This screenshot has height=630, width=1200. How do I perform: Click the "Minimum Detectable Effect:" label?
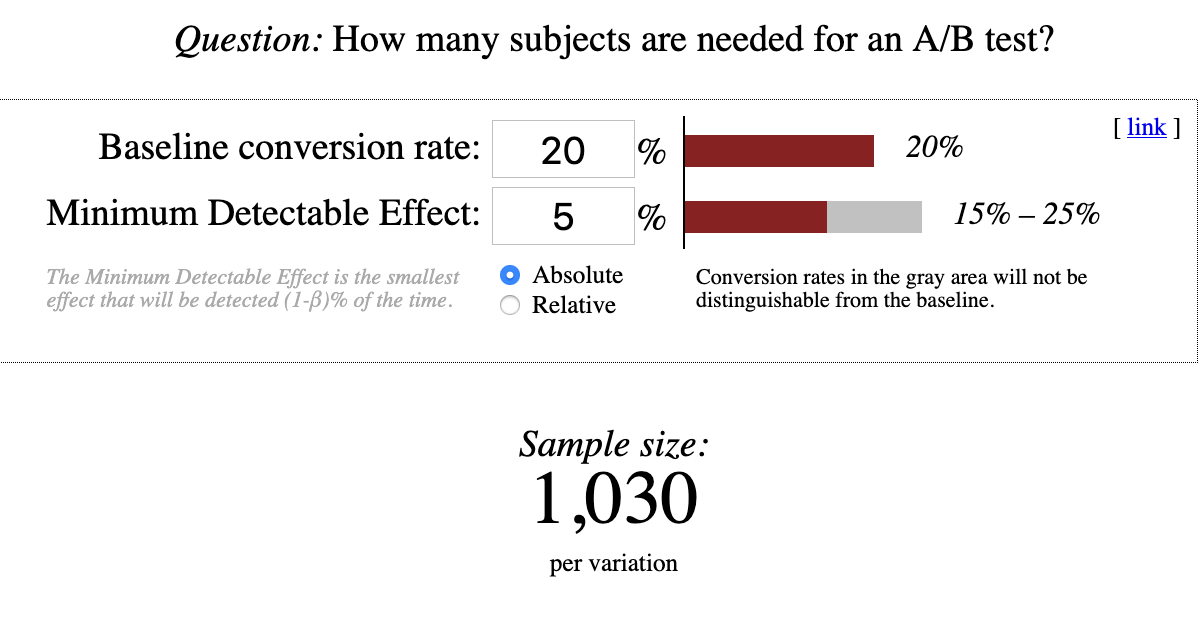263,214
